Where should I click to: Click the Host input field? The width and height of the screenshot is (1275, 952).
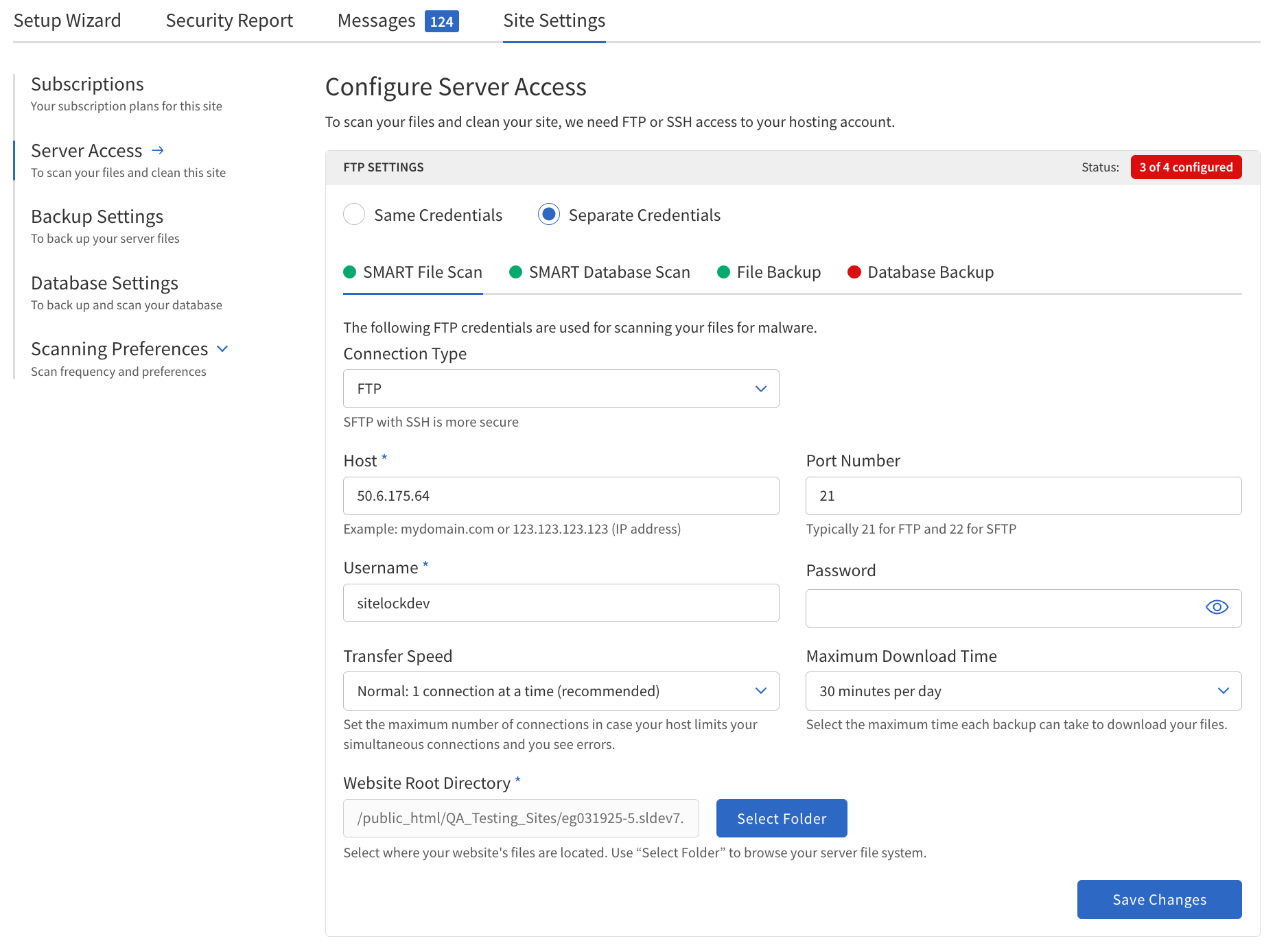561,496
